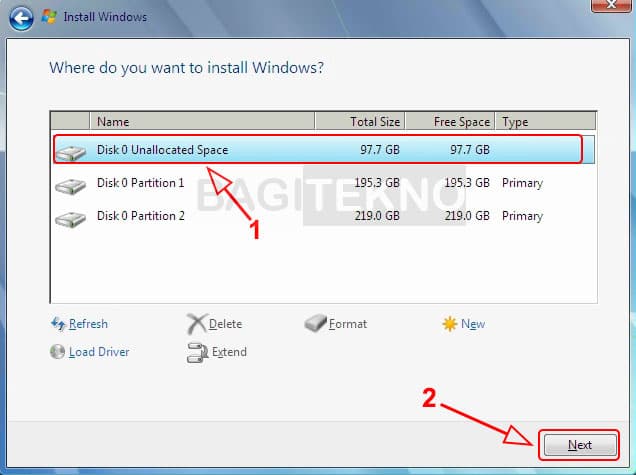Click the Windows flag logo in title bar
This screenshot has height=475, width=636.
click(x=49, y=17)
